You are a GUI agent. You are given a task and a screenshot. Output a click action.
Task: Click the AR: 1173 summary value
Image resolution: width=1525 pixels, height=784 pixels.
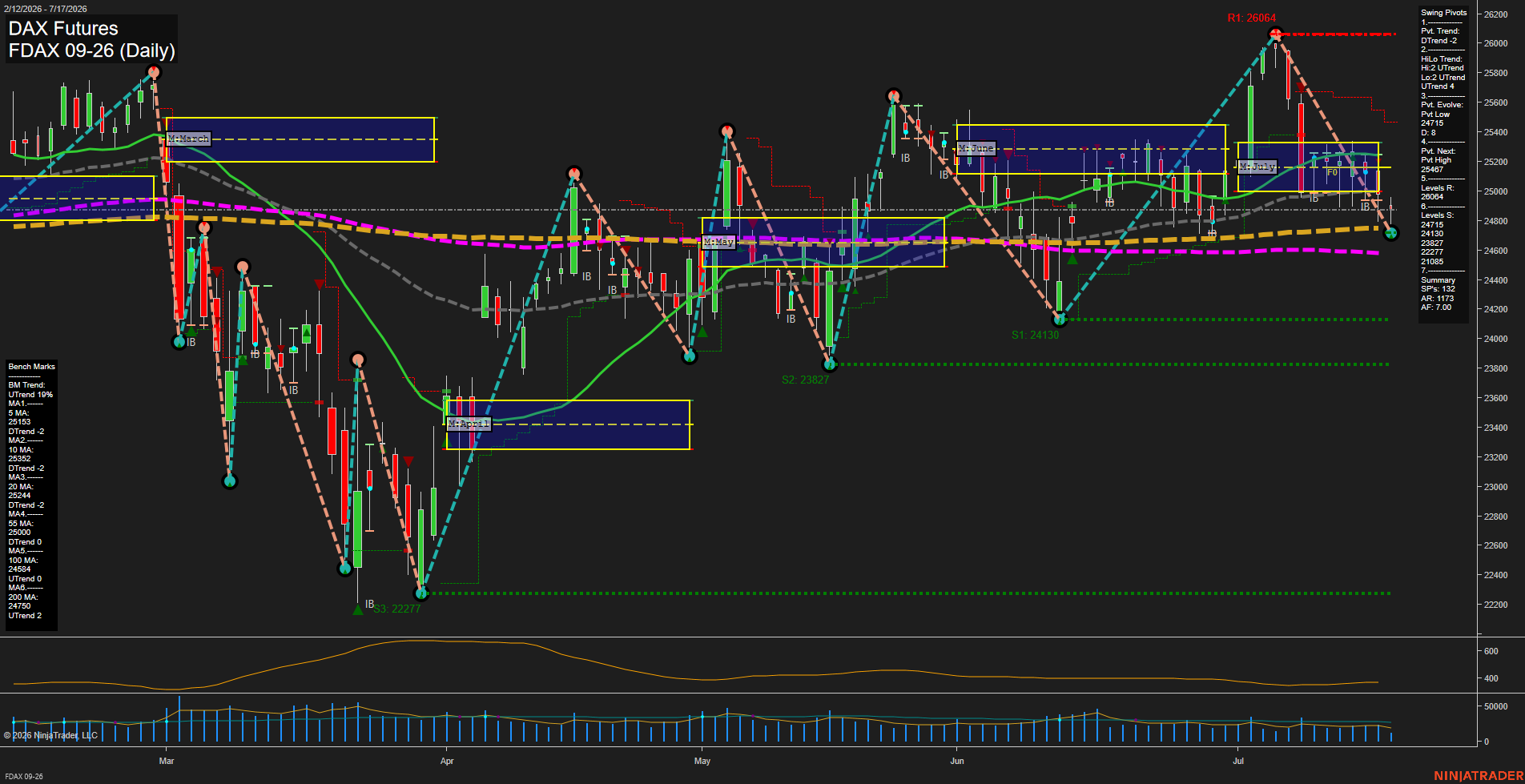tap(1438, 298)
